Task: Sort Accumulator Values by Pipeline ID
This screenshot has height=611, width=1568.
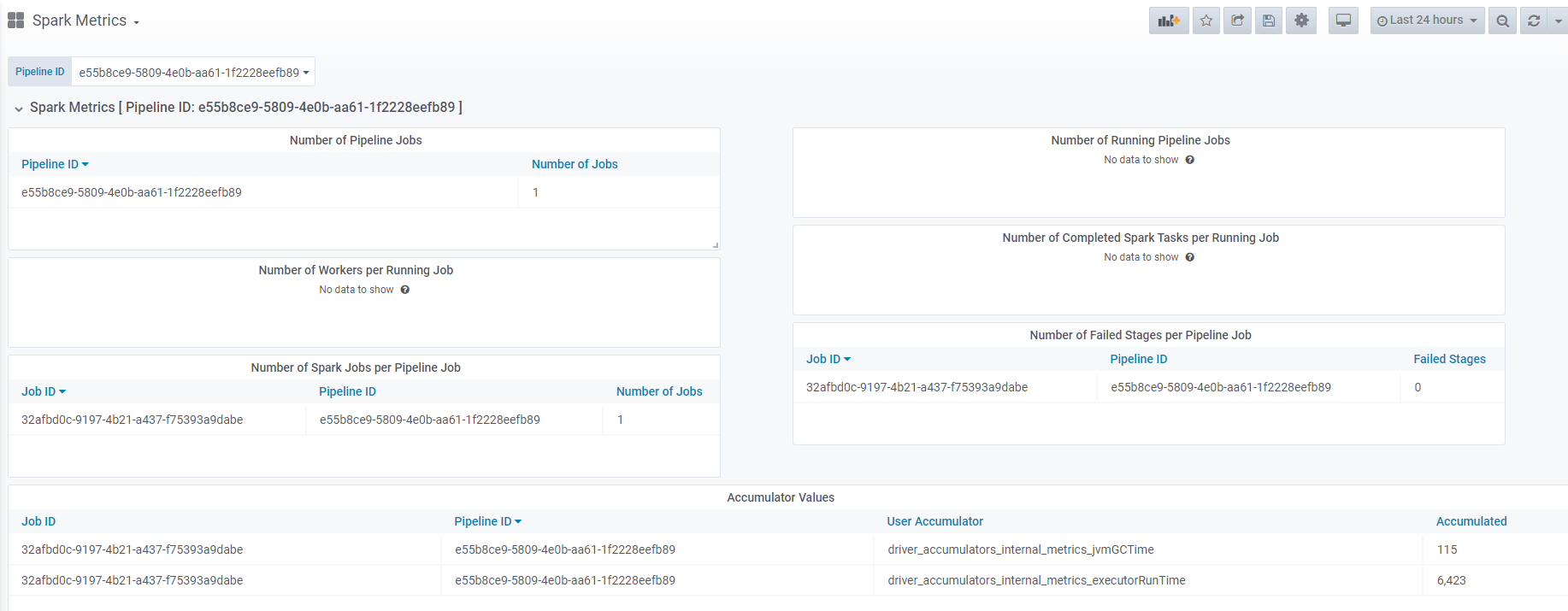Action: coord(487,521)
